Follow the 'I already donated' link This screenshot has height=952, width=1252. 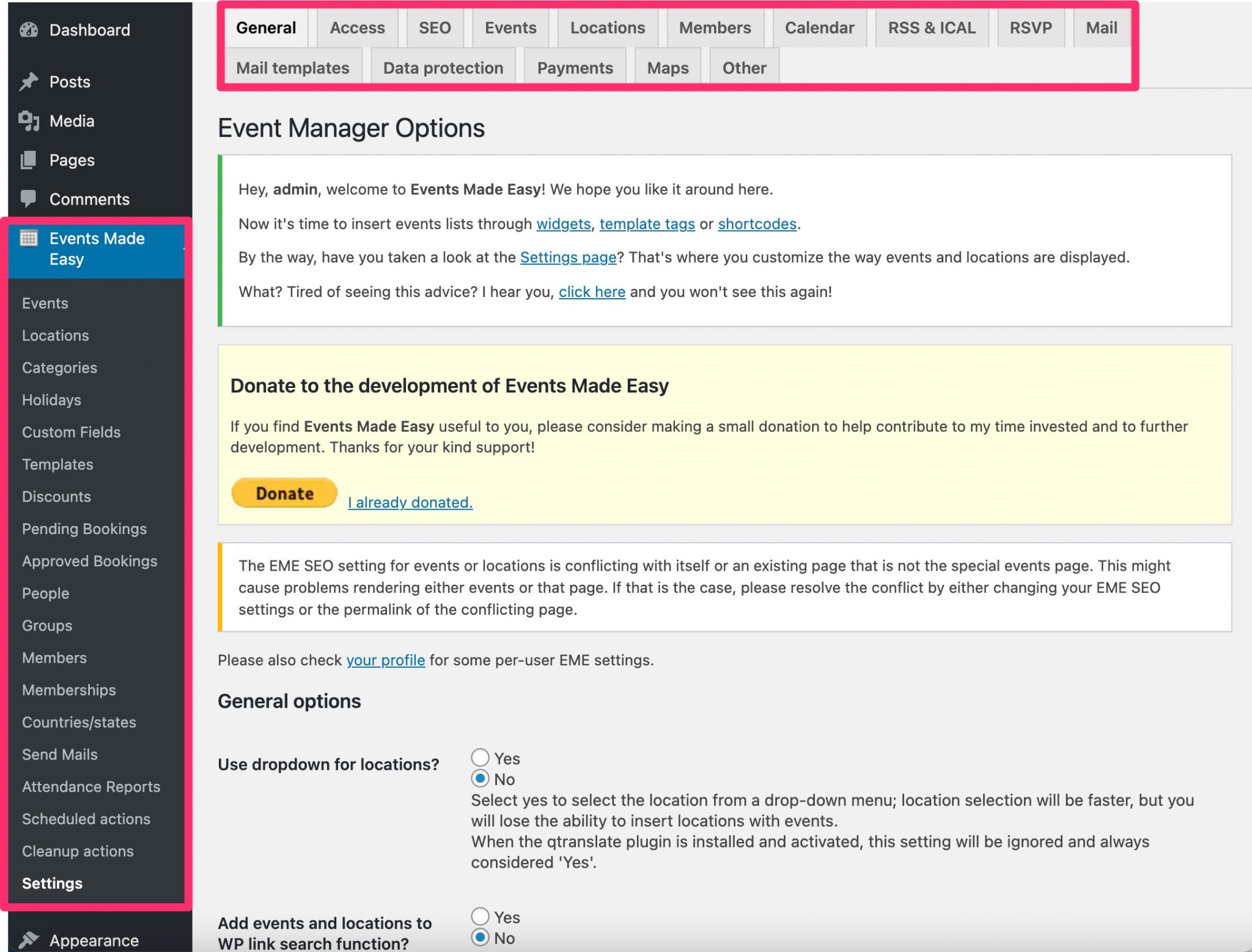tap(410, 502)
